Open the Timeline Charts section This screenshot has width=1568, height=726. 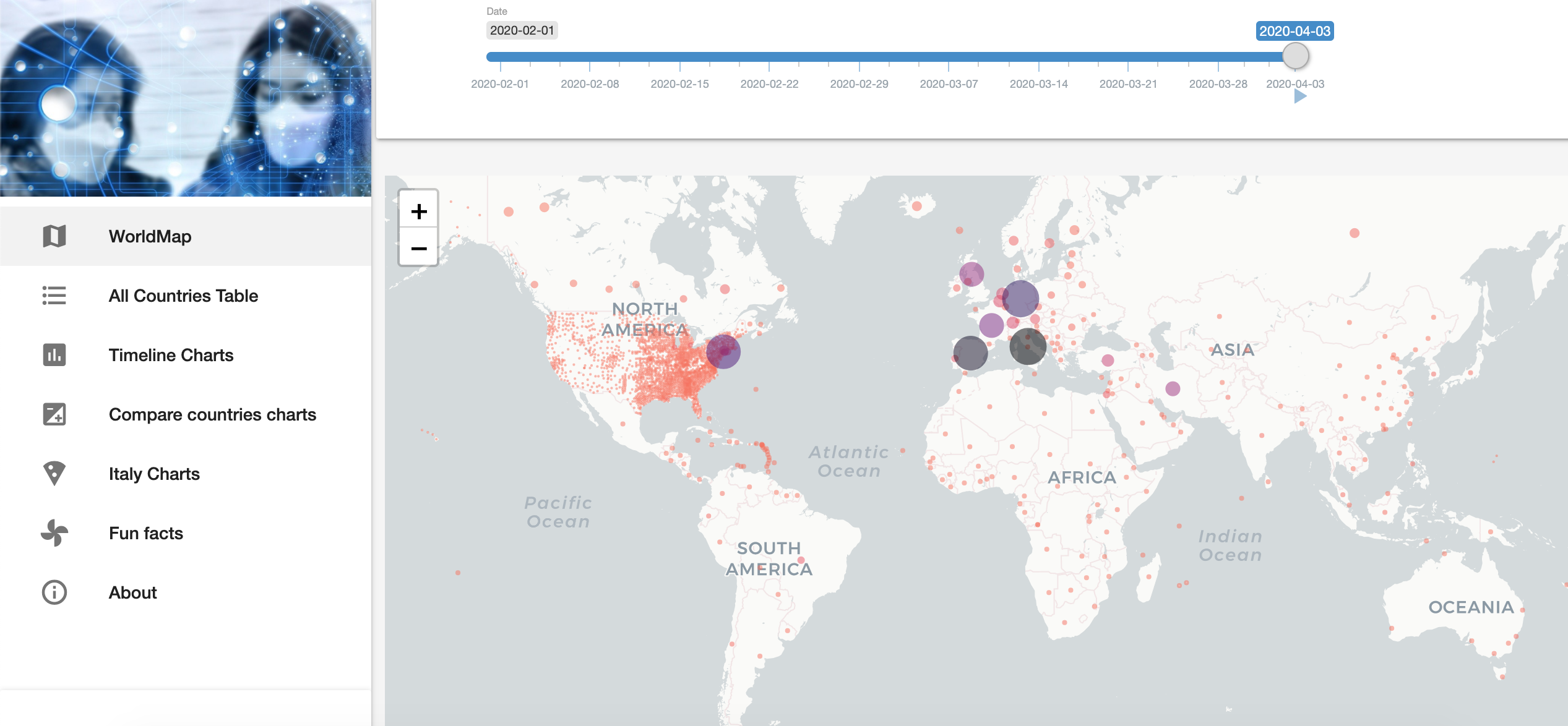pos(171,355)
